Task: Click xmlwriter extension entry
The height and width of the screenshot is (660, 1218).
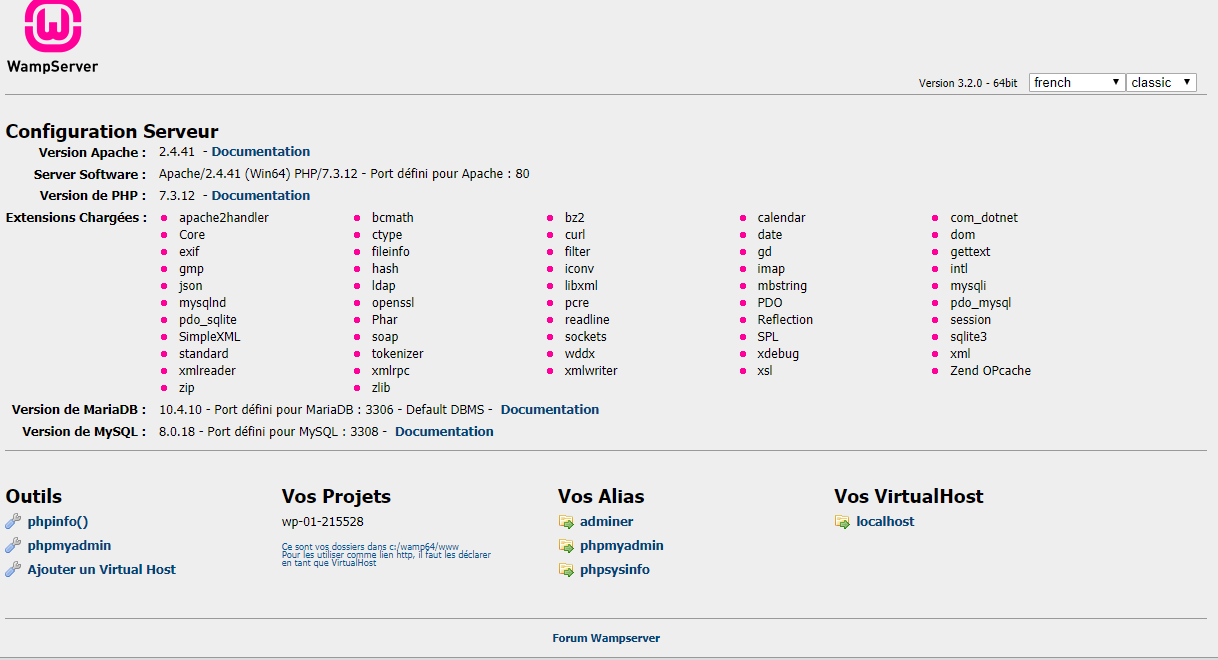Action: click(x=591, y=371)
